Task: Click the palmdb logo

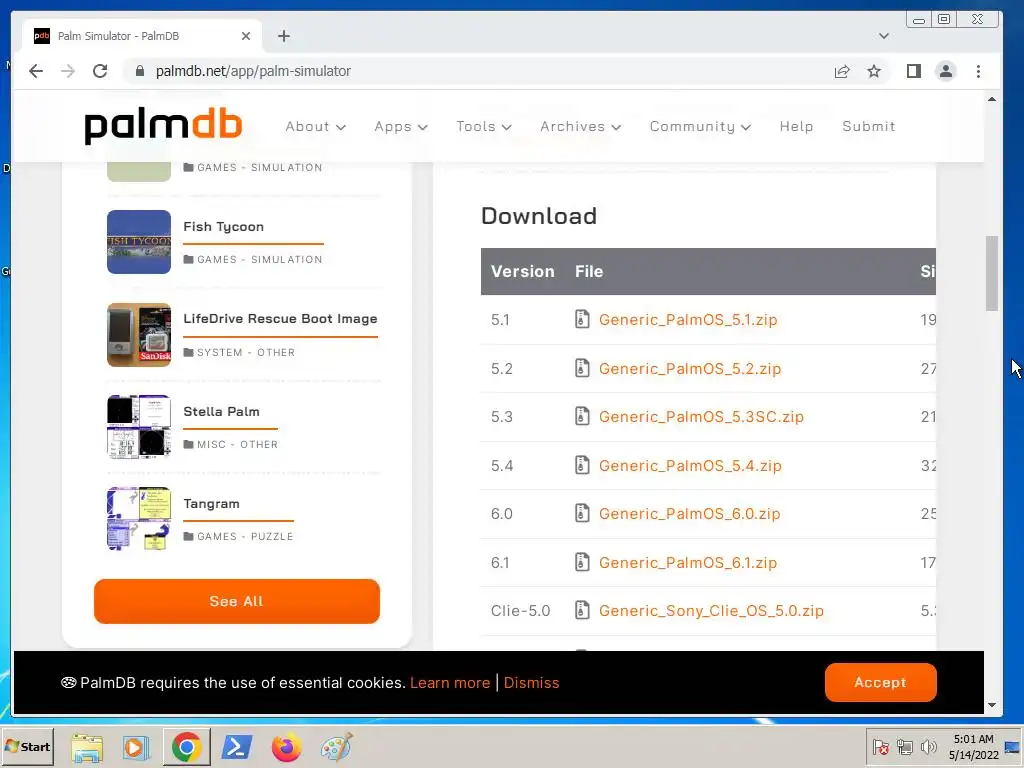Action: pos(163,126)
